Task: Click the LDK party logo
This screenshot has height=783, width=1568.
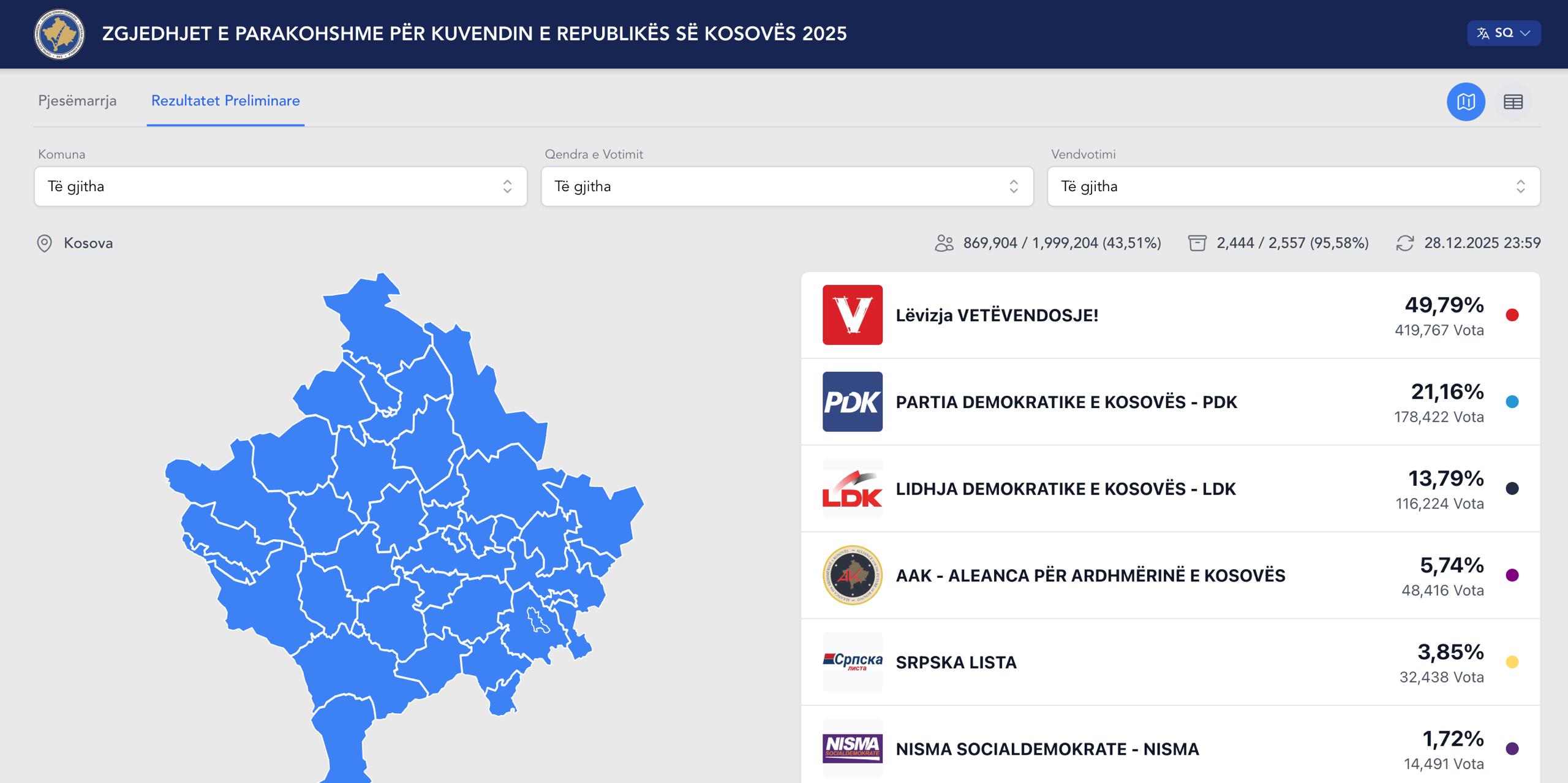Action: 852,489
